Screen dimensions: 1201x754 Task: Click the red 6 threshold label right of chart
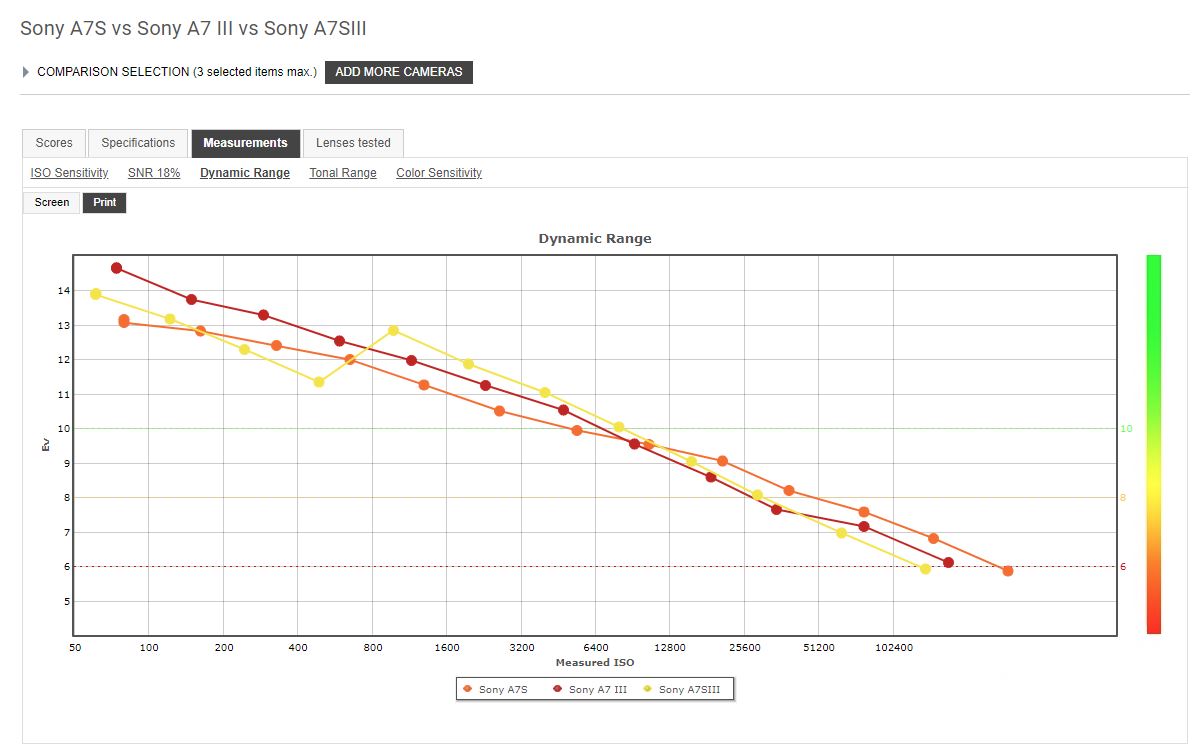click(1123, 567)
